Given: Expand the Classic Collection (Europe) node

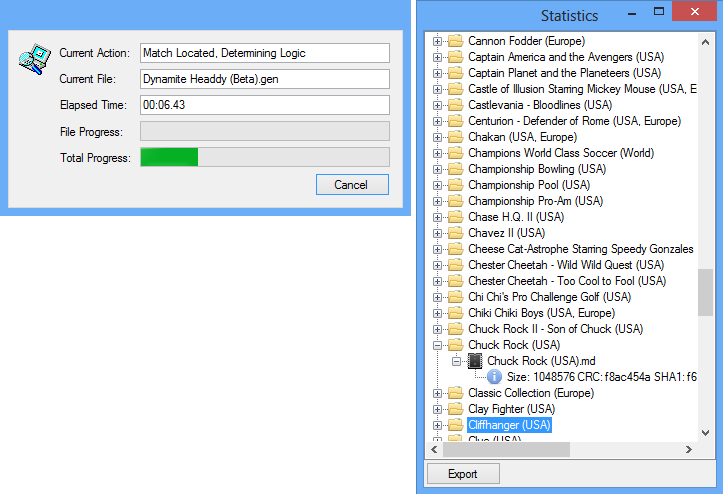Looking at the screenshot, I should tap(437, 393).
